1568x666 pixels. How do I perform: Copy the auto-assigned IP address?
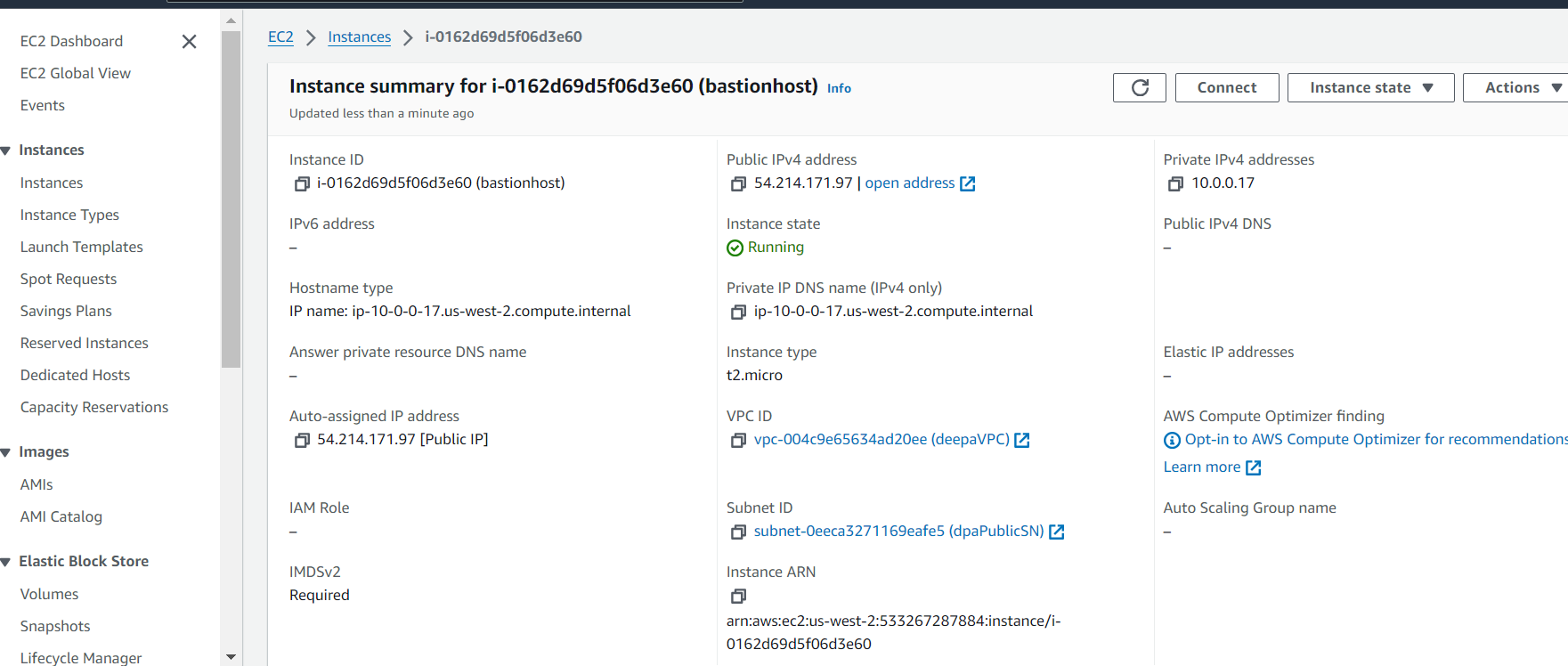pyautogui.click(x=302, y=440)
